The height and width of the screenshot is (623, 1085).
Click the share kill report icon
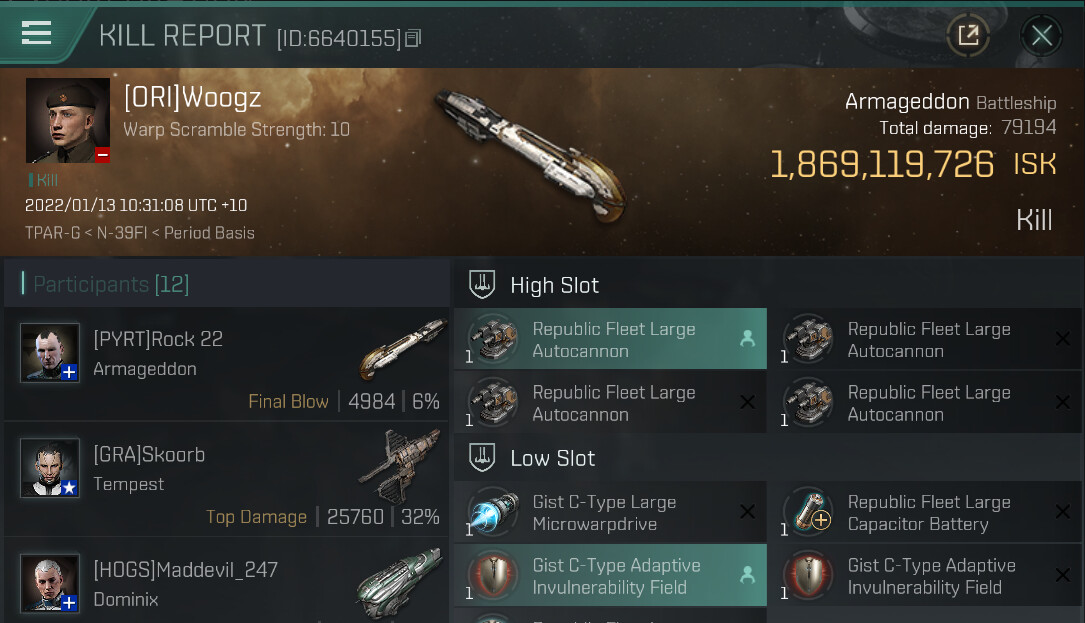[x=968, y=36]
